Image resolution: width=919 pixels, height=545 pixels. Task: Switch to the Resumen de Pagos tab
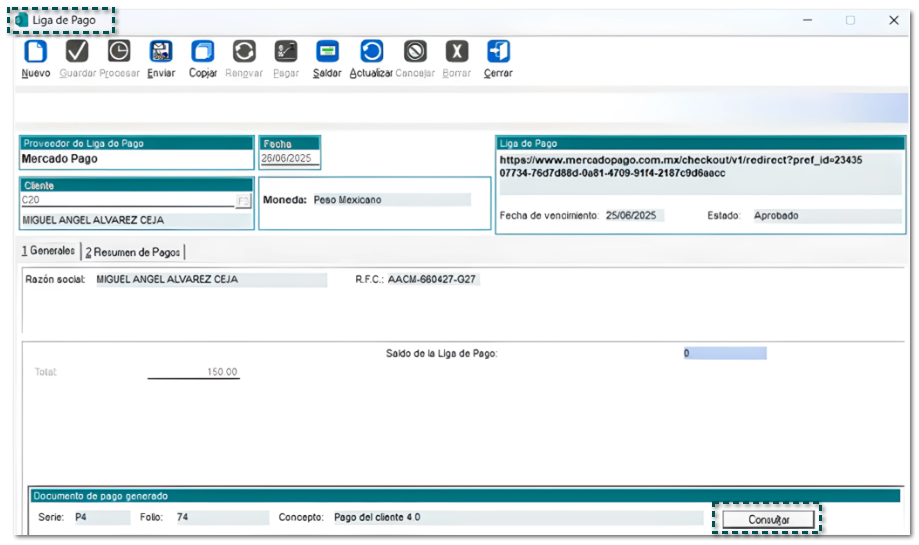[x=132, y=252]
